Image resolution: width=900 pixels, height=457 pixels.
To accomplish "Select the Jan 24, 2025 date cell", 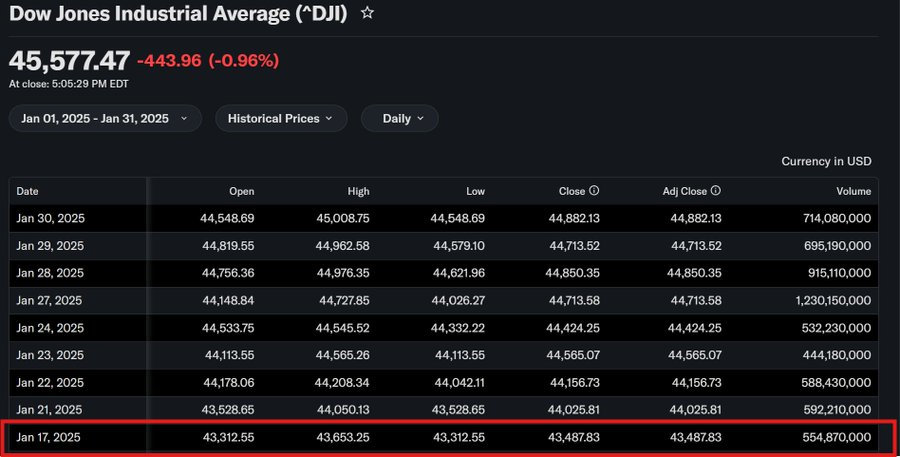I will tap(50, 328).
